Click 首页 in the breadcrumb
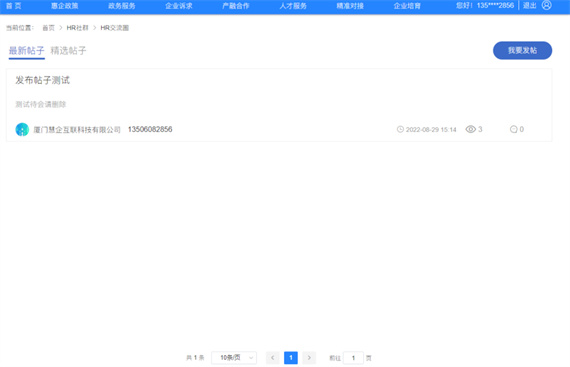Image resolution: width=570 pixels, height=367 pixels. [48, 28]
